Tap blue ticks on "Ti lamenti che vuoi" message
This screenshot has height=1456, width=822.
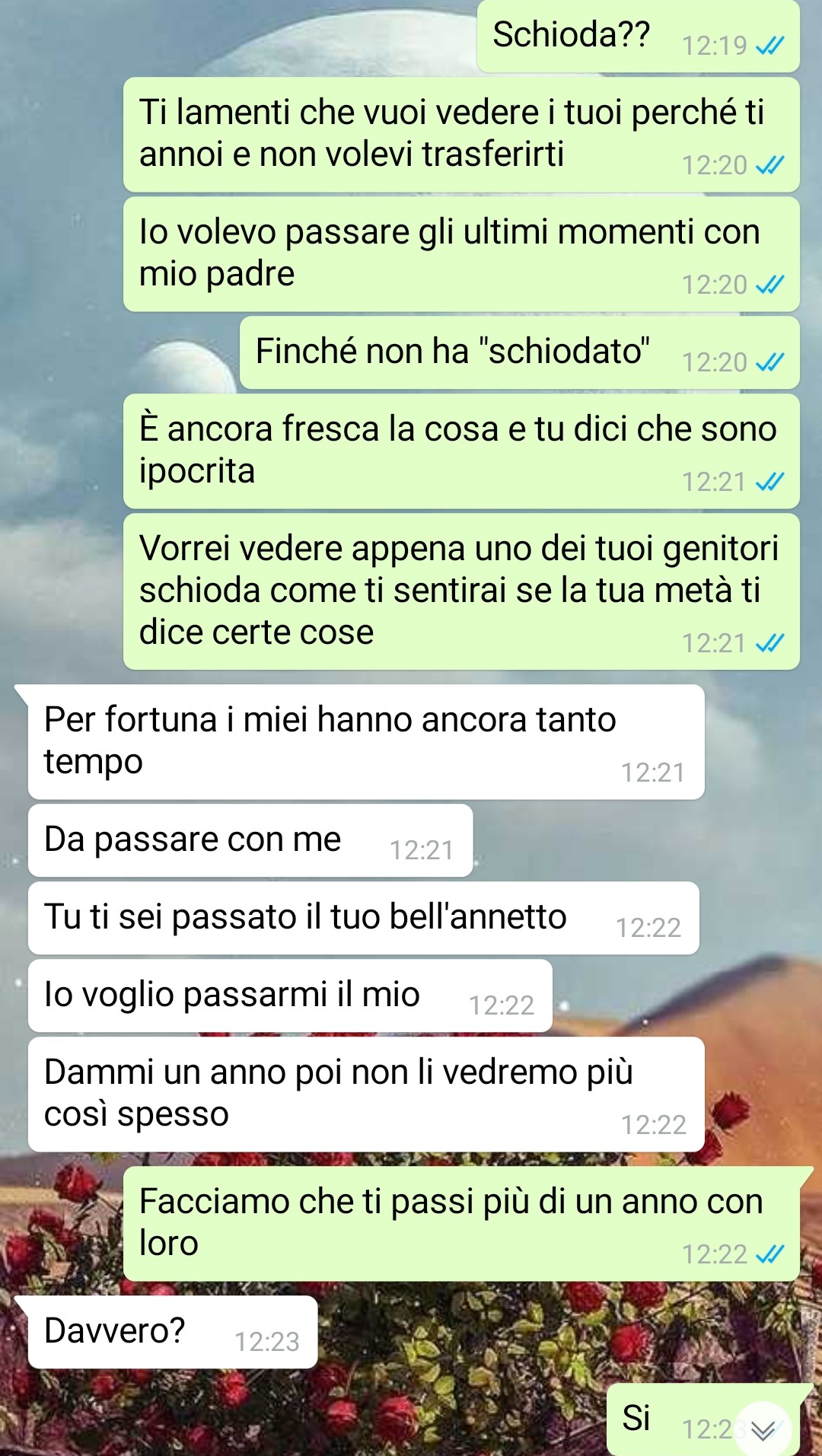coord(769,165)
